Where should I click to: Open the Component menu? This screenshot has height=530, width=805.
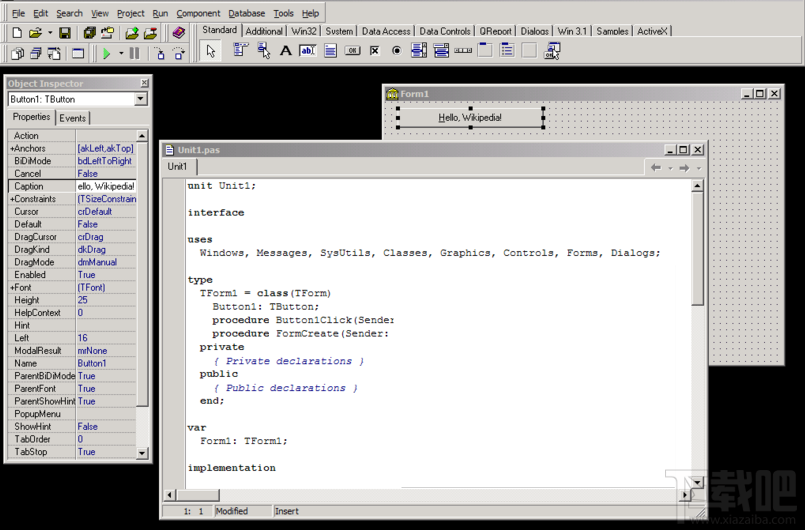[x=198, y=13]
